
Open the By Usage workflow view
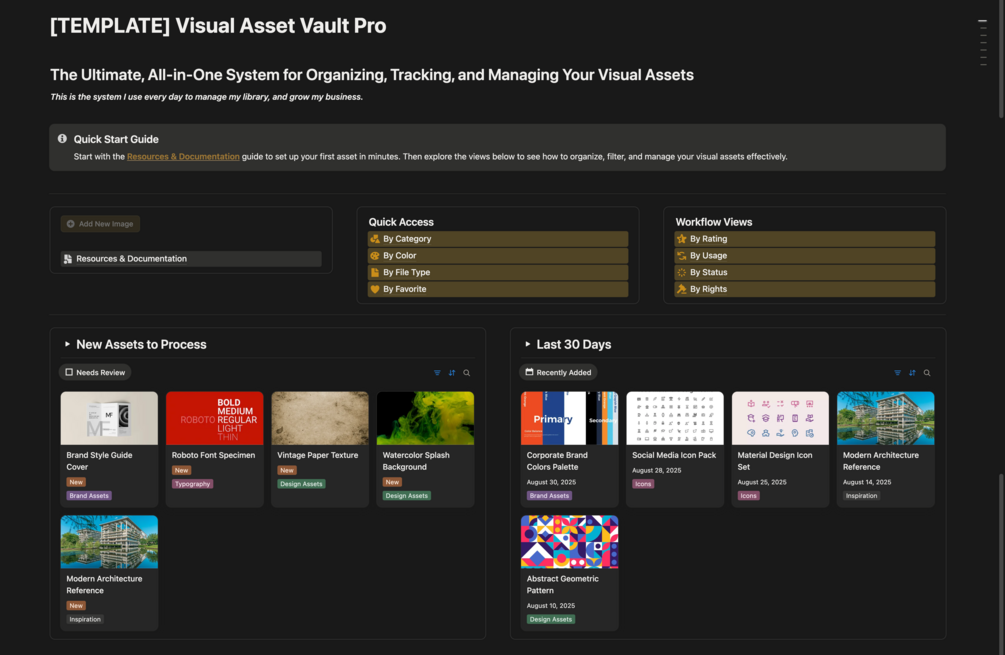coord(804,255)
